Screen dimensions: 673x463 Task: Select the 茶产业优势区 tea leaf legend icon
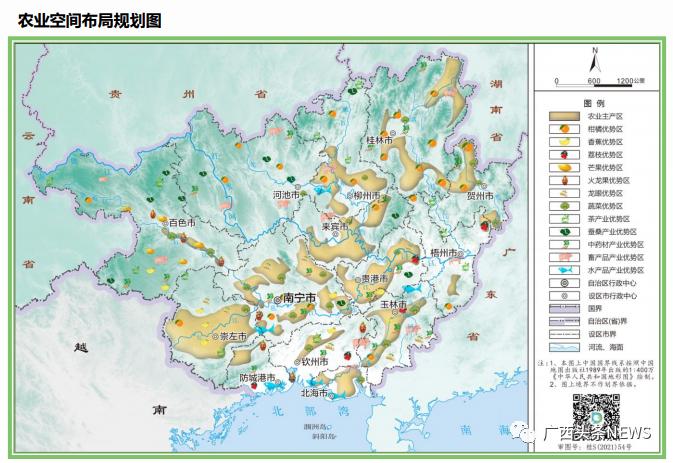pos(564,219)
